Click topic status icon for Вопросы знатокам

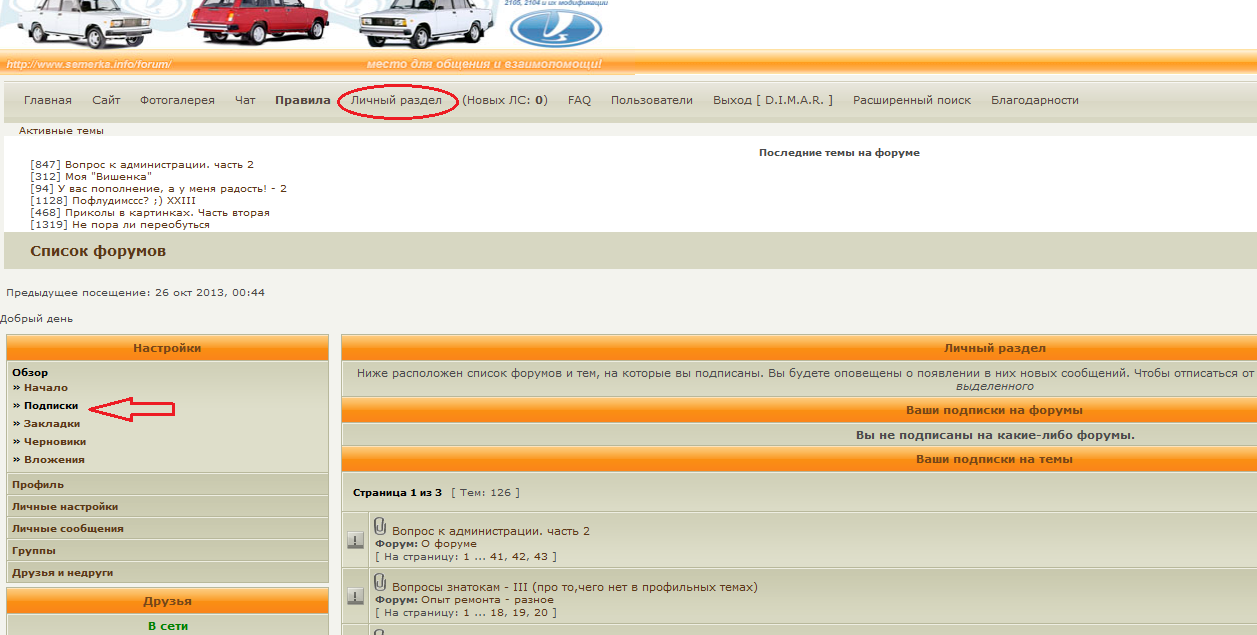pos(355,596)
